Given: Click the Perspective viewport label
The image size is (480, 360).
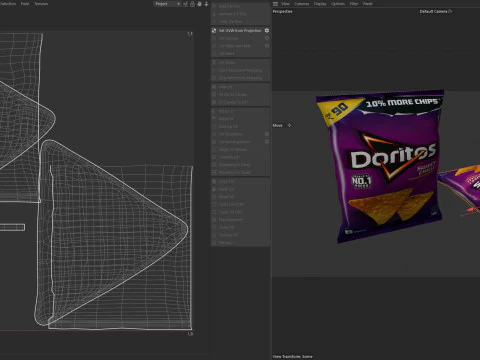Looking at the screenshot, I should click(x=282, y=11).
